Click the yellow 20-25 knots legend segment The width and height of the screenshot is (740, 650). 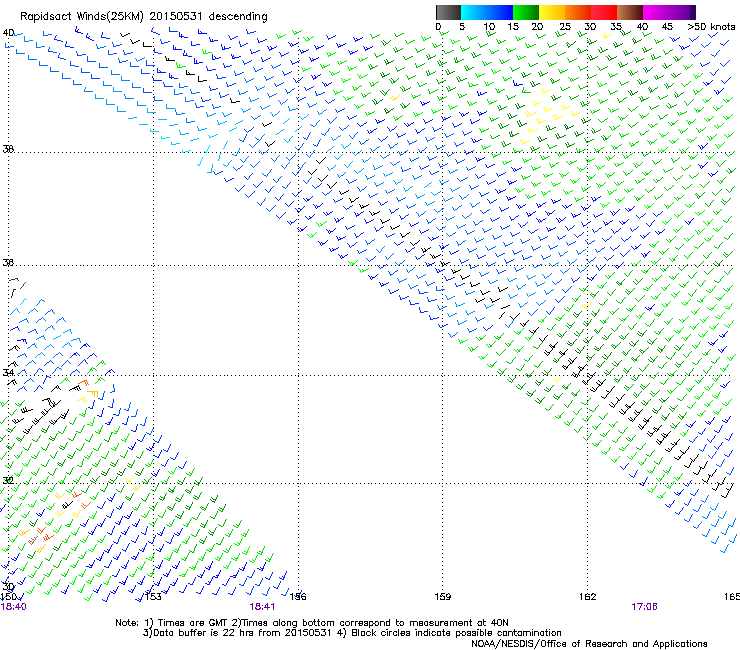552,12
